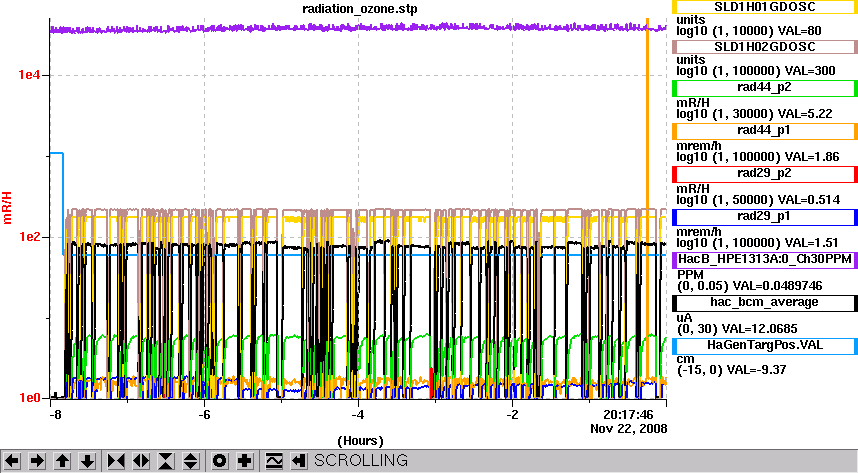
Task: Click the VAL=300 reading for SLD1H02GDOSC
Action: [810, 71]
